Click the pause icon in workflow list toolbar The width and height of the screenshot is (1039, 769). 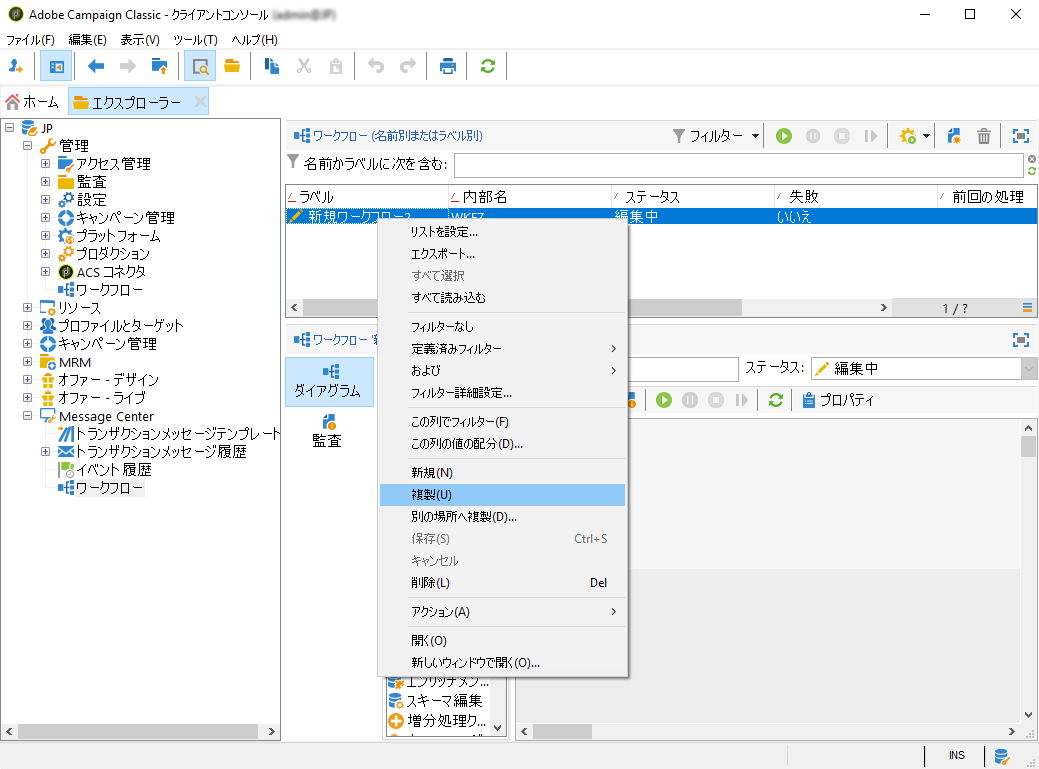pyautogui.click(x=813, y=136)
